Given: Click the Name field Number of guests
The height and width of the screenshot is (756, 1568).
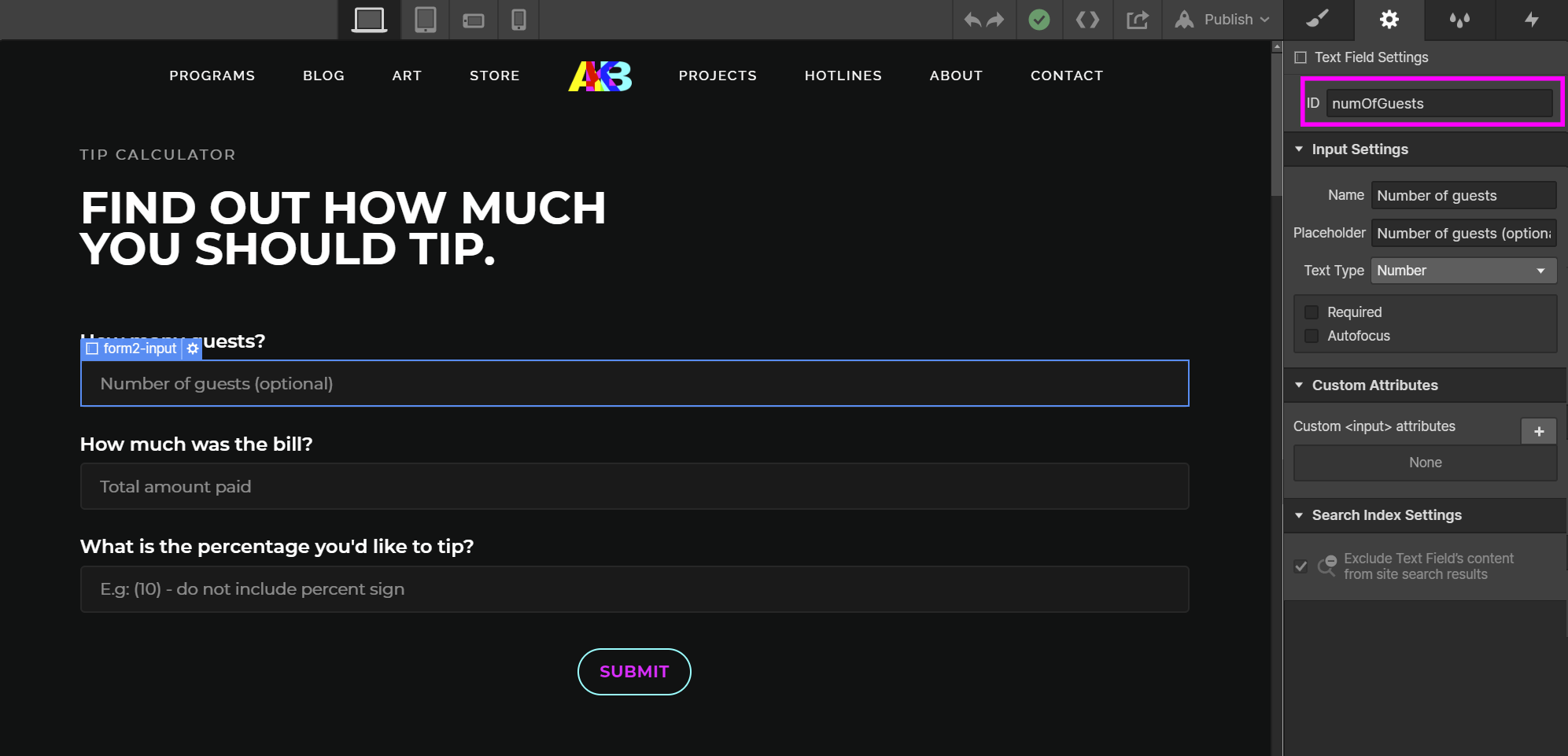Looking at the screenshot, I should click(x=1463, y=195).
